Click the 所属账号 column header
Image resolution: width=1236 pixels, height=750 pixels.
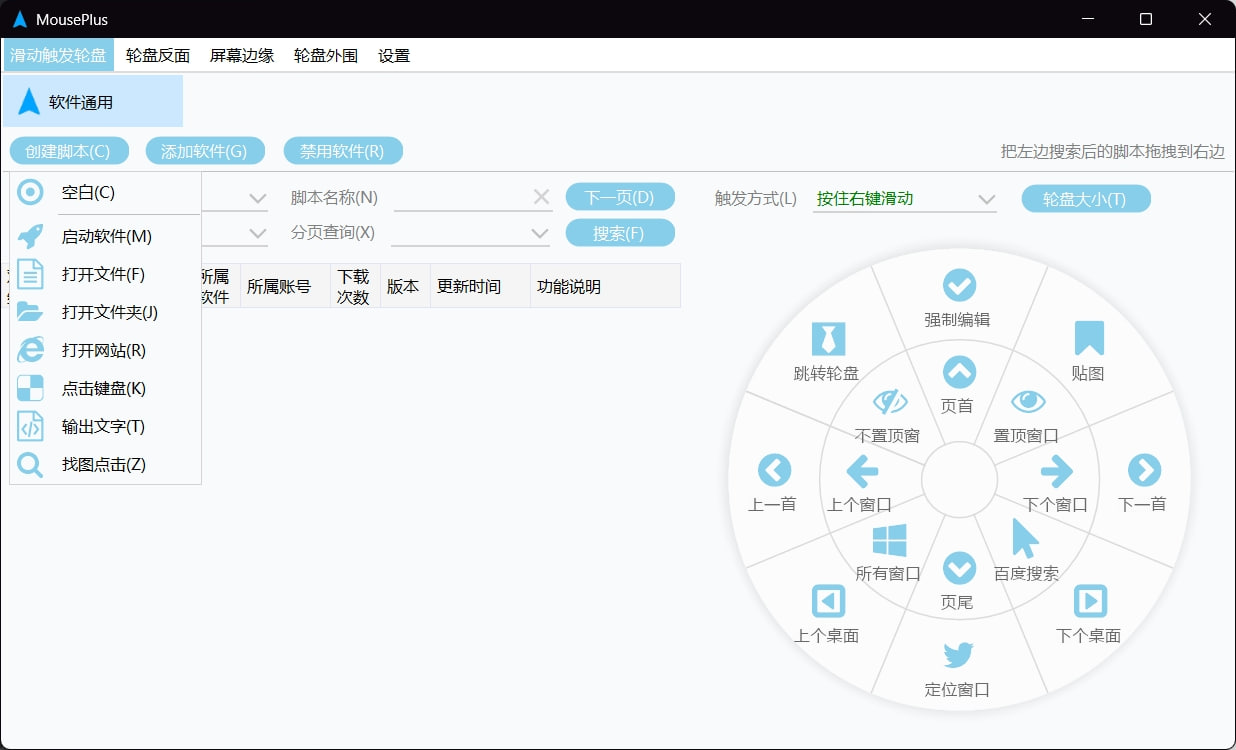pos(285,286)
